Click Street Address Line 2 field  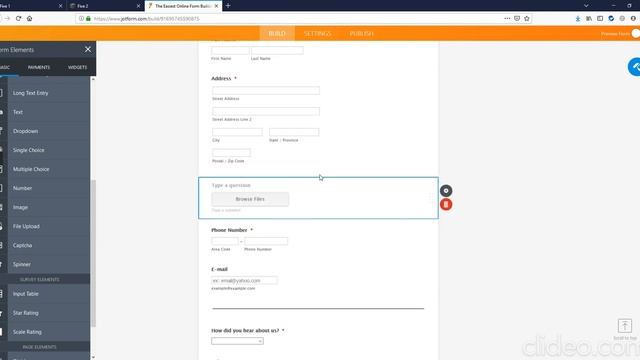click(x=266, y=111)
